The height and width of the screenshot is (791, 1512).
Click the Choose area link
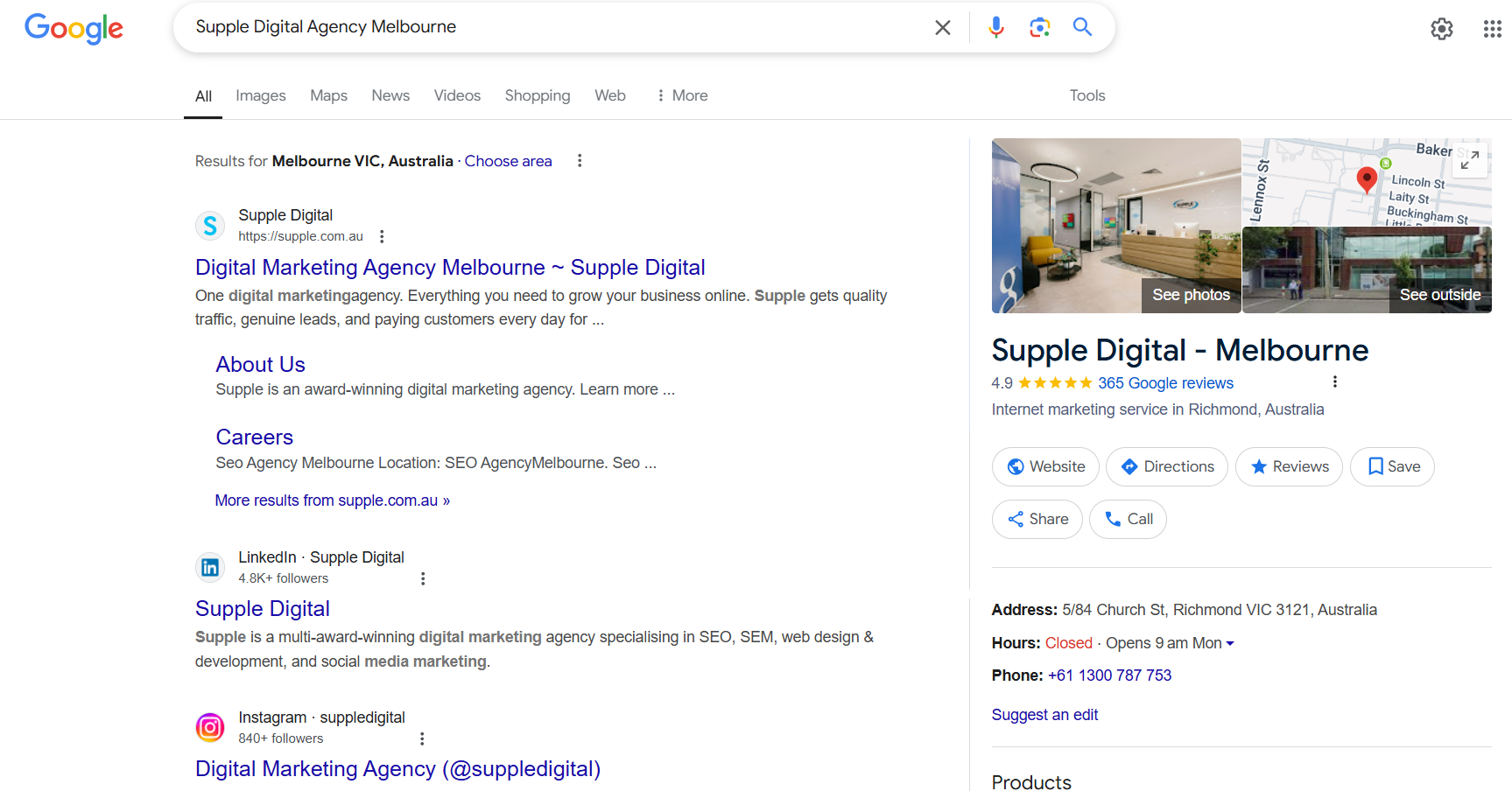tap(509, 161)
